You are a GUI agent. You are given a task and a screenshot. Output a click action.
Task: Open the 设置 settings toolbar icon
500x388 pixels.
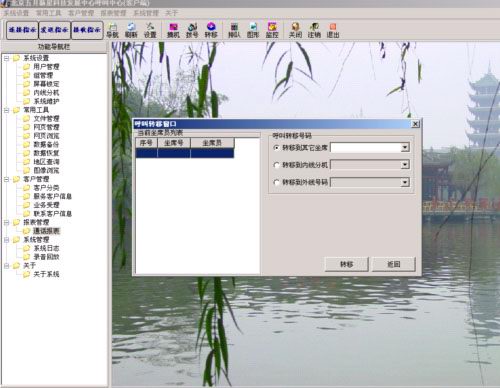click(150, 30)
